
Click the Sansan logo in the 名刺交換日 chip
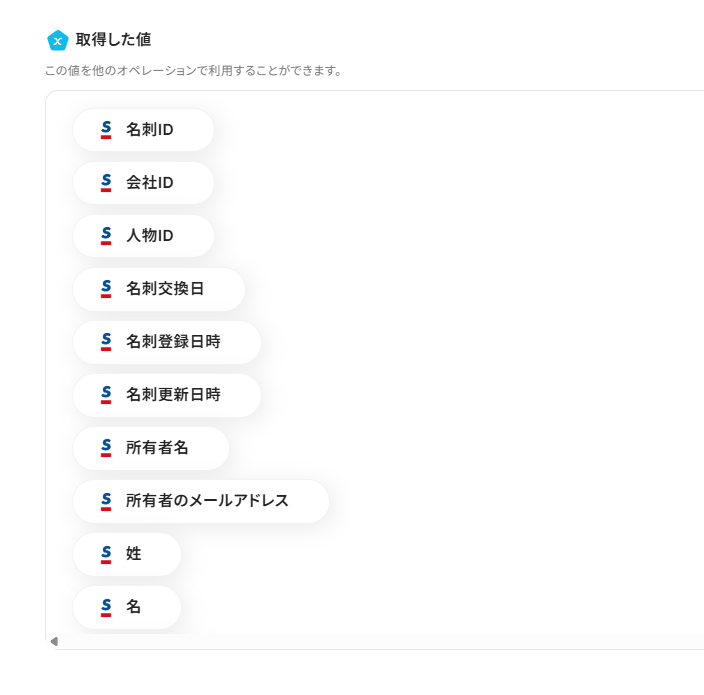106,289
